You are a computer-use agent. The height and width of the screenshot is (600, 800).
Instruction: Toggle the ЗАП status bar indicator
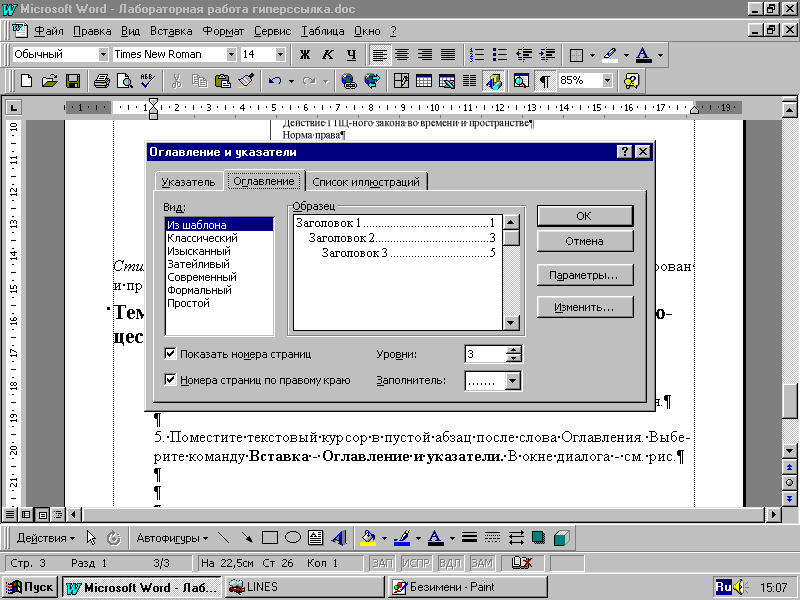(382, 563)
